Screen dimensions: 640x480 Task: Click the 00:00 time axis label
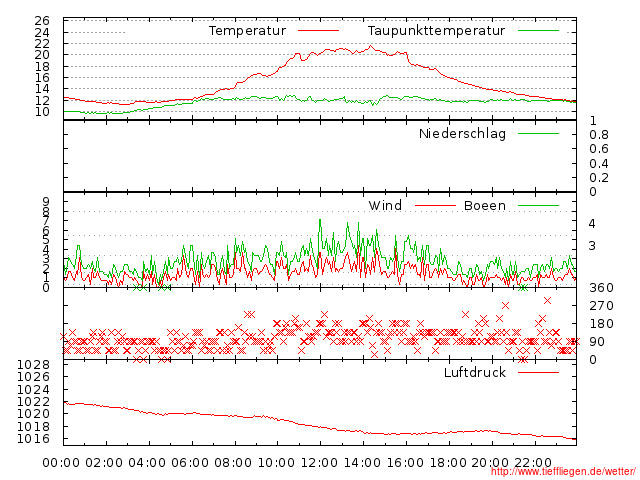click(61, 463)
